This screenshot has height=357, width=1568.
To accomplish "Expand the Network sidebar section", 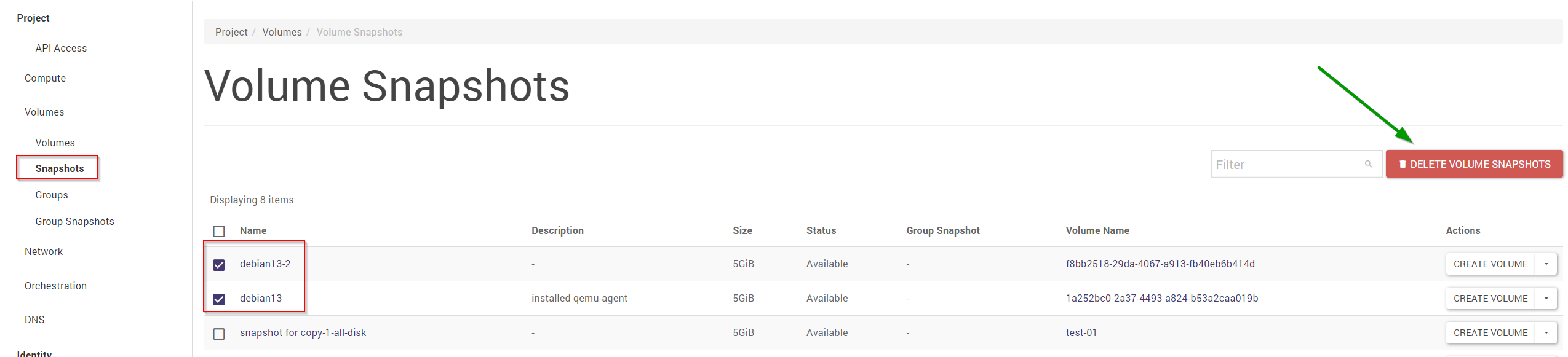I will [44, 251].
